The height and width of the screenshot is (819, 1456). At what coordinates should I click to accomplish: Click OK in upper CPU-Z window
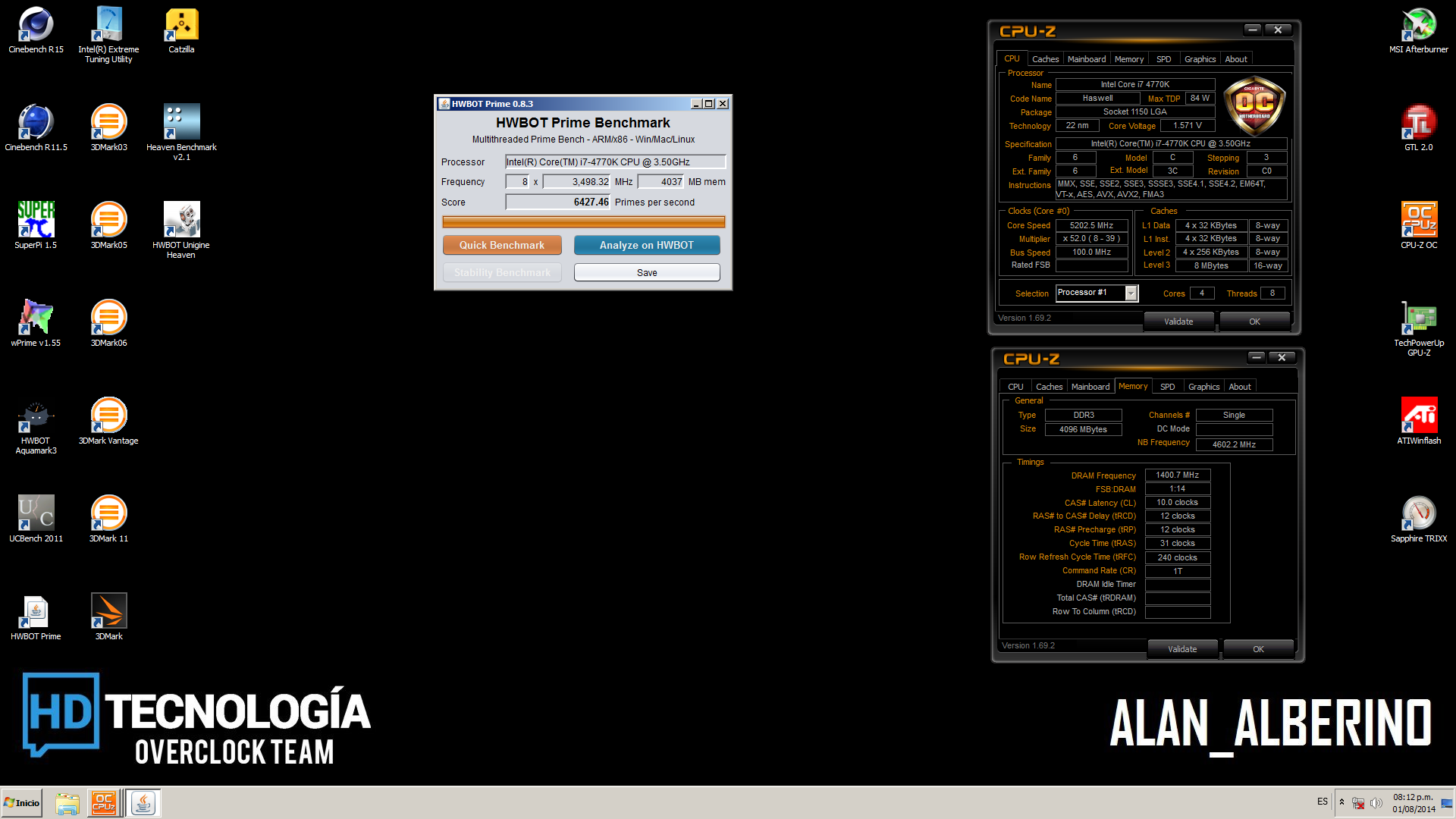point(1254,322)
